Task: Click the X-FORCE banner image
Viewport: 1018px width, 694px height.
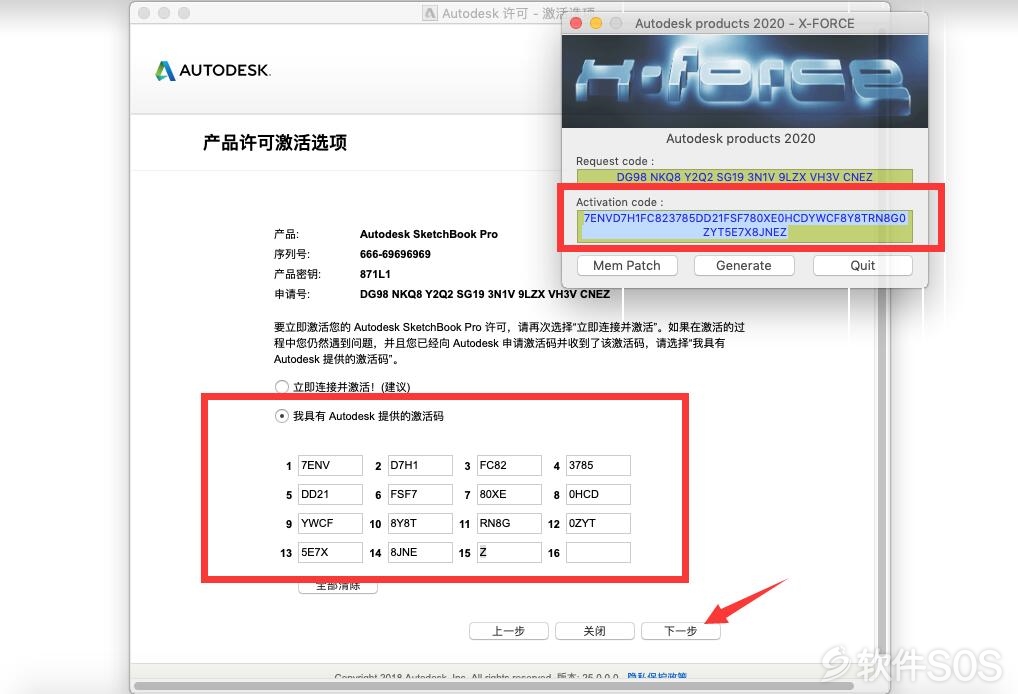Action: tap(745, 81)
